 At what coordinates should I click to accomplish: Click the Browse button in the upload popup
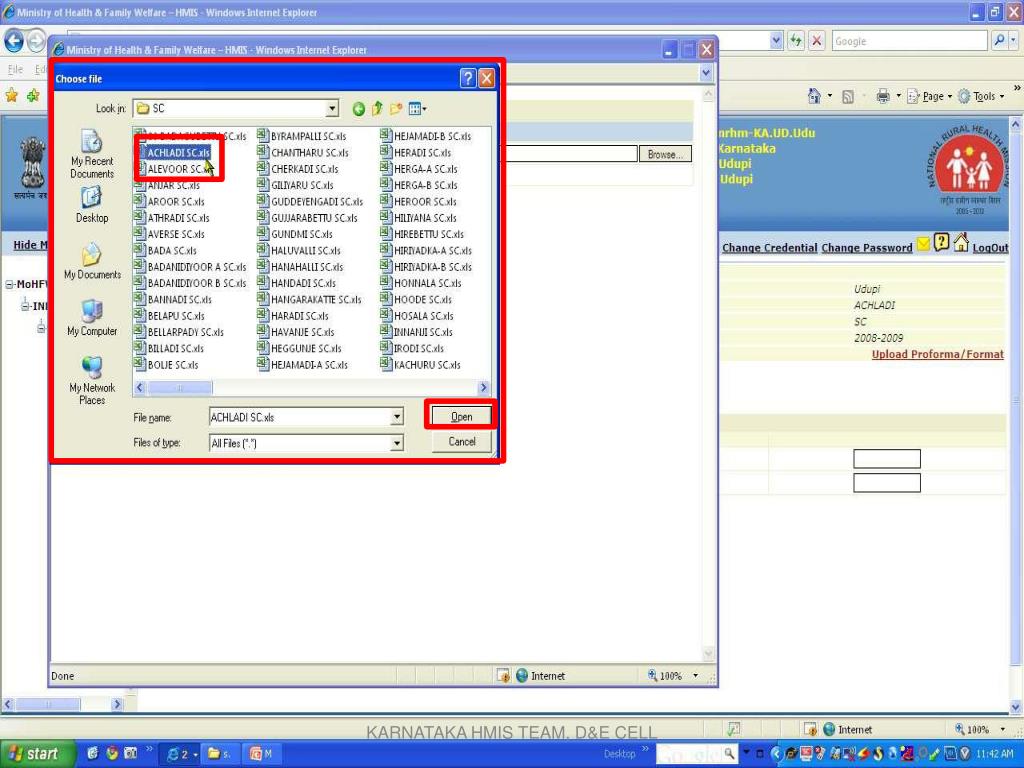(x=665, y=154)
